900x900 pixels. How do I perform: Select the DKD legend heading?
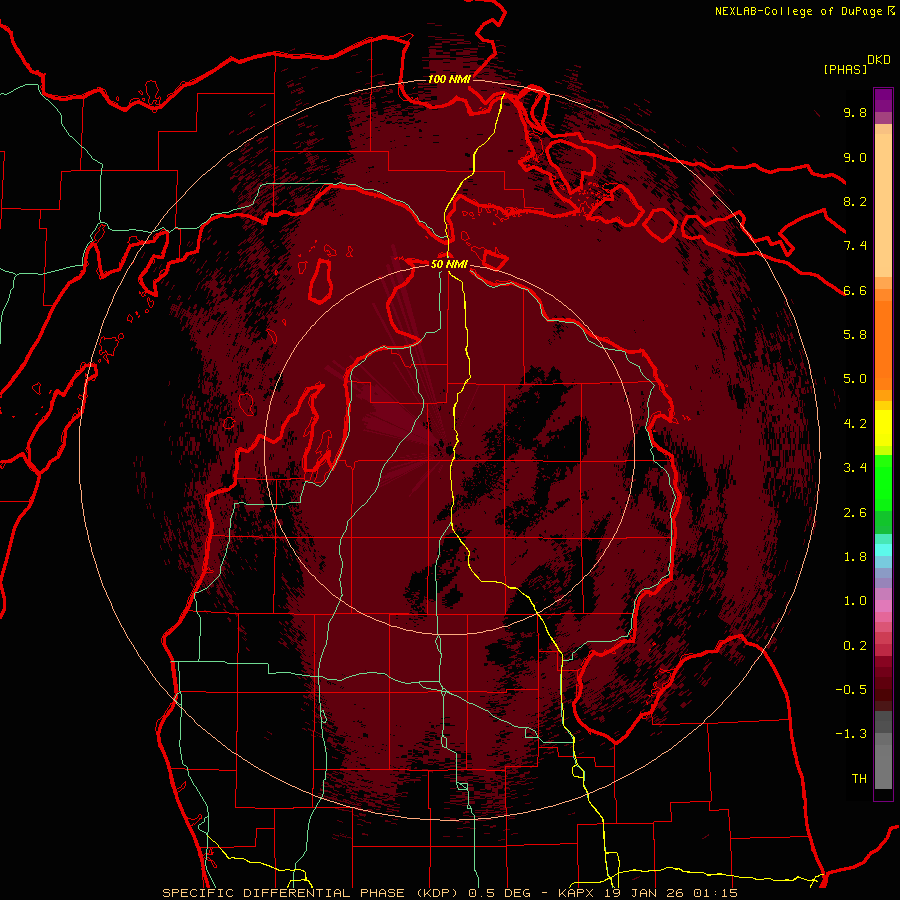pyautogui.click(x=879, y=60)
